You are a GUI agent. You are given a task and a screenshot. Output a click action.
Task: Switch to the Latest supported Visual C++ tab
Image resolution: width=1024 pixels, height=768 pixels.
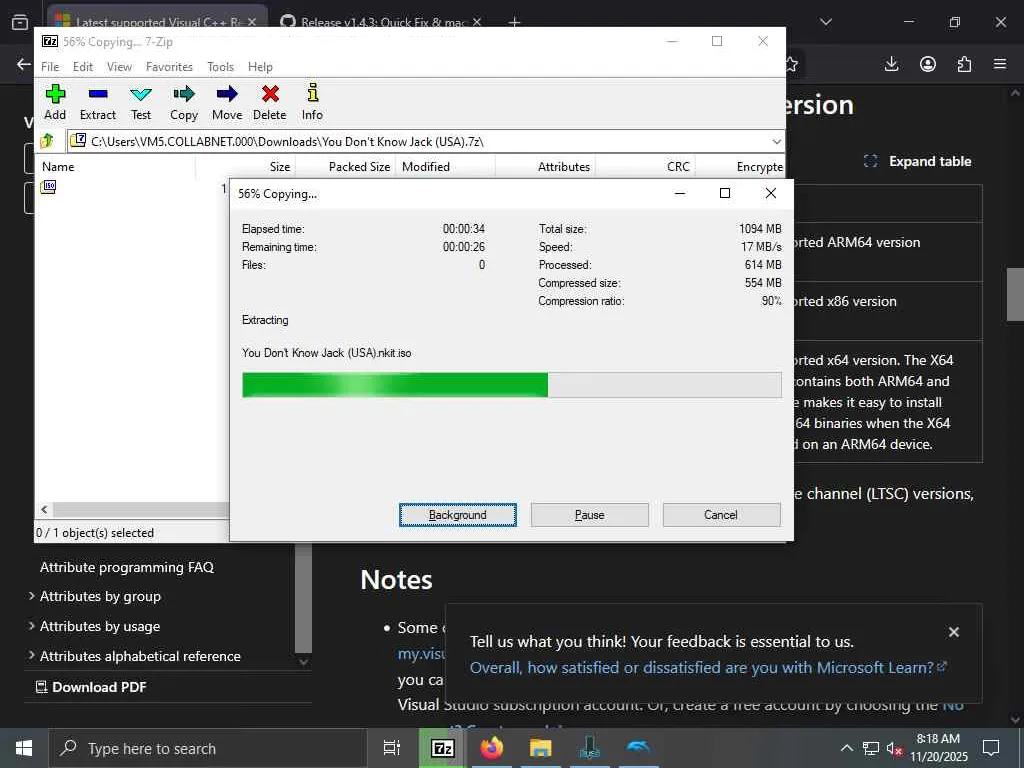tap(157, 20)
